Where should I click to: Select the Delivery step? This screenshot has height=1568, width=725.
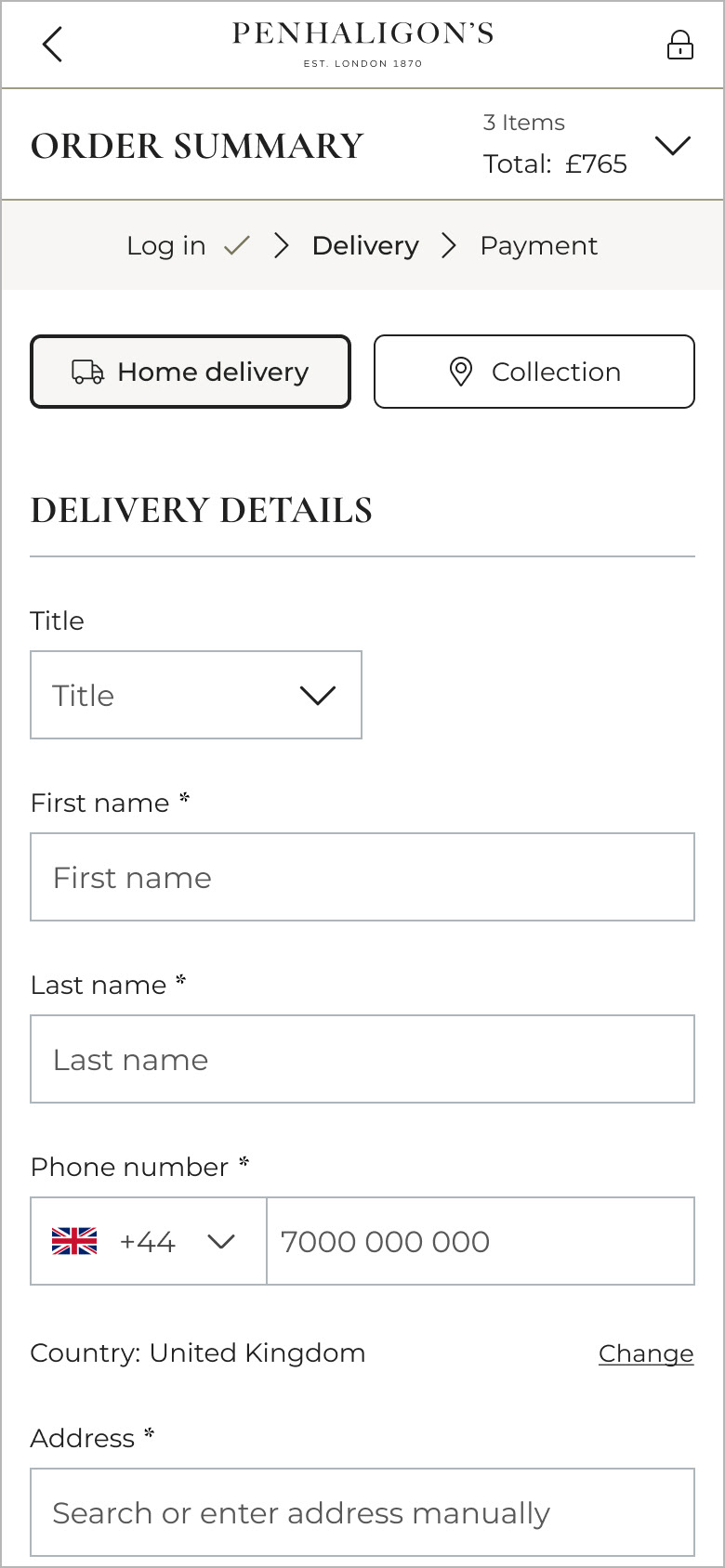coord(365,246)
